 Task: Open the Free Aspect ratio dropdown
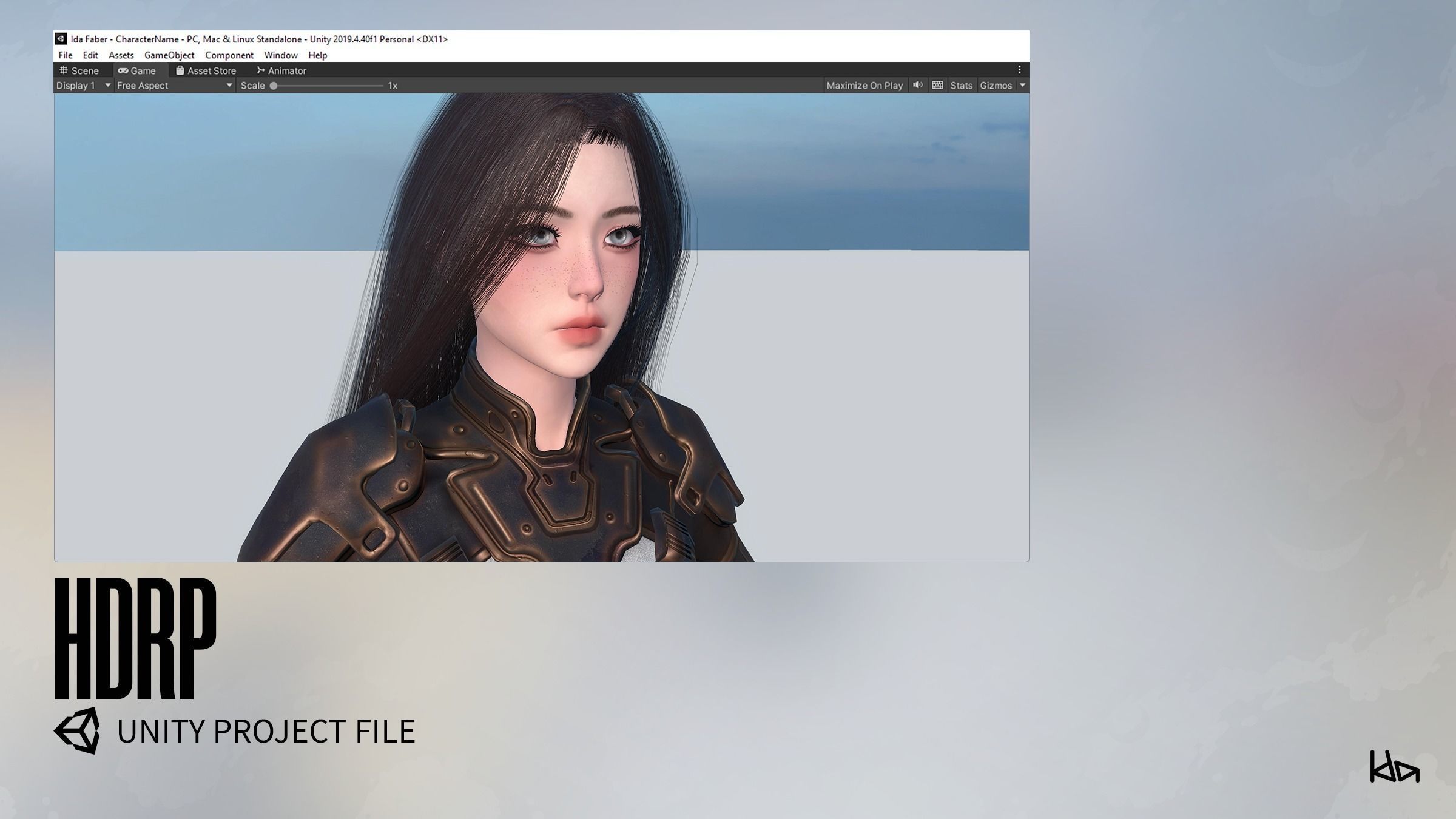pyautogui.click(x=174, y=86)
